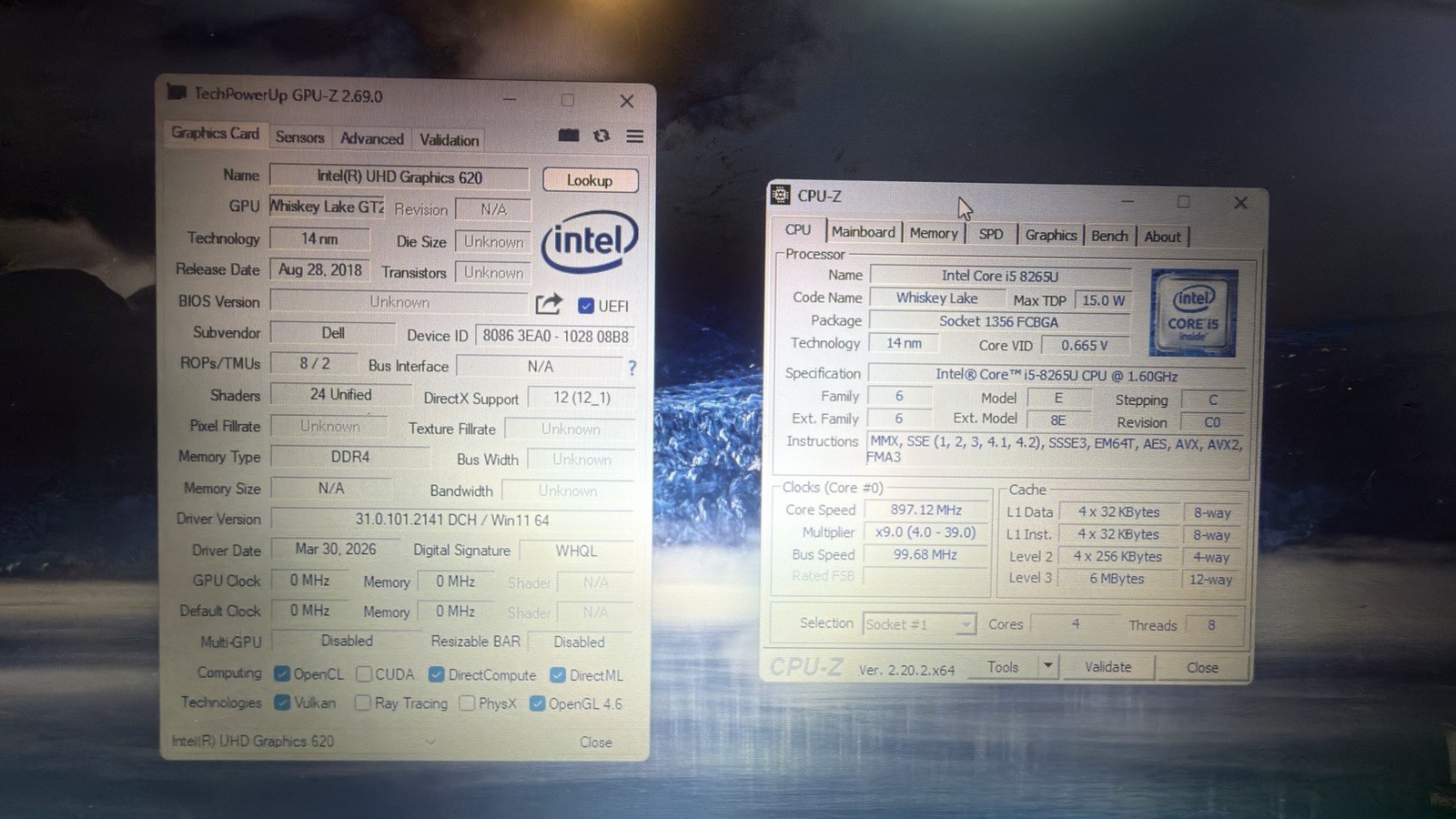The width and height of the screenshot is (1456, 819).
Task: Toggle the DirectCompute checkbox
Action: click(x=437, y=674)
